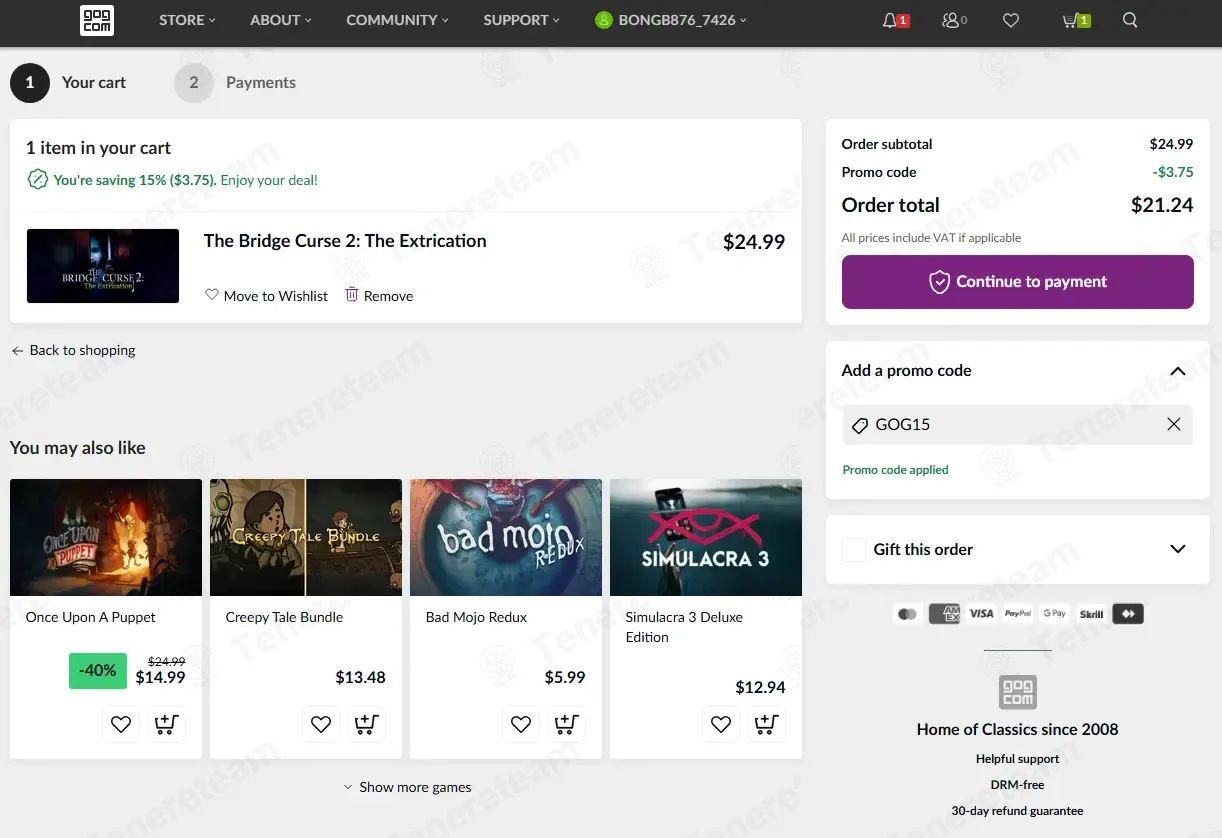Remove The Bridge Curse 2 from cart

(x=379, y=296)
